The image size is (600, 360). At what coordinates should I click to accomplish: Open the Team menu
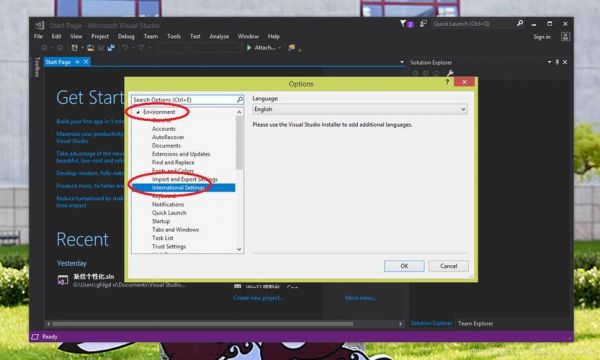click(151, 36)
